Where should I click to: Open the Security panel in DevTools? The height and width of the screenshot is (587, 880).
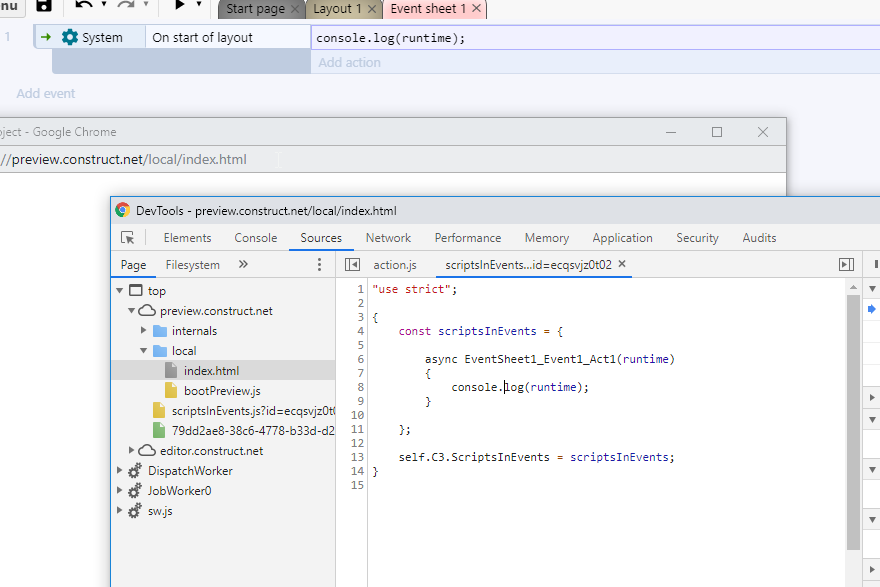pyautogui.click(x=698, y=238)
